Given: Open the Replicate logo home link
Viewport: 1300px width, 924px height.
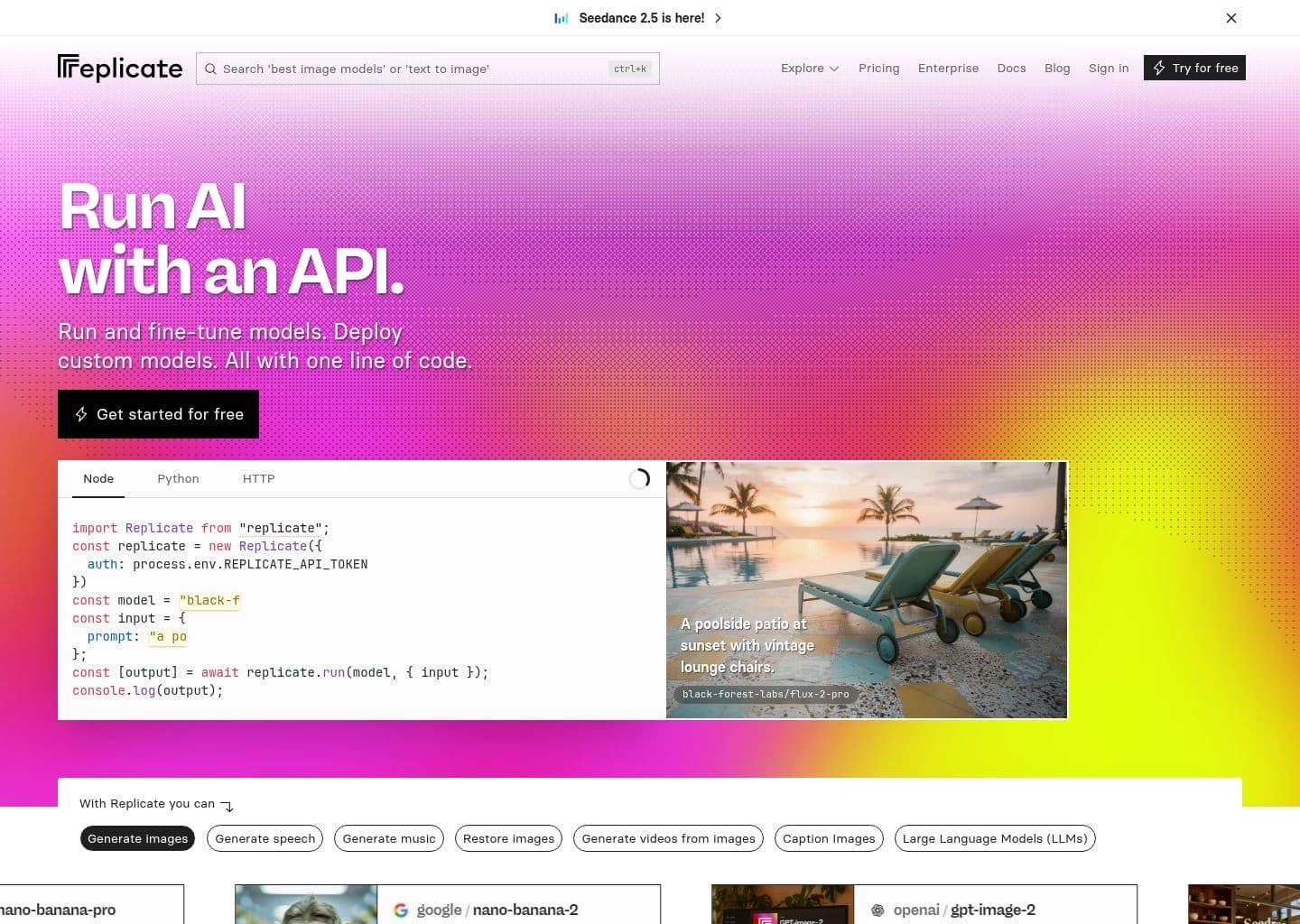Looking at the screenshot, I should 120,69.
